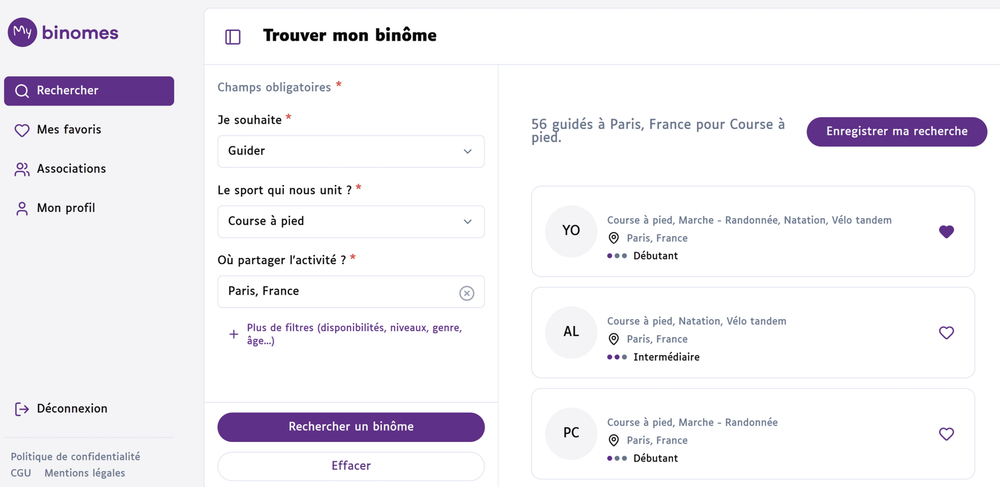The image size is (1000, 487).
Task: Click the PC avatar circle
Action: tap(571, 433)
